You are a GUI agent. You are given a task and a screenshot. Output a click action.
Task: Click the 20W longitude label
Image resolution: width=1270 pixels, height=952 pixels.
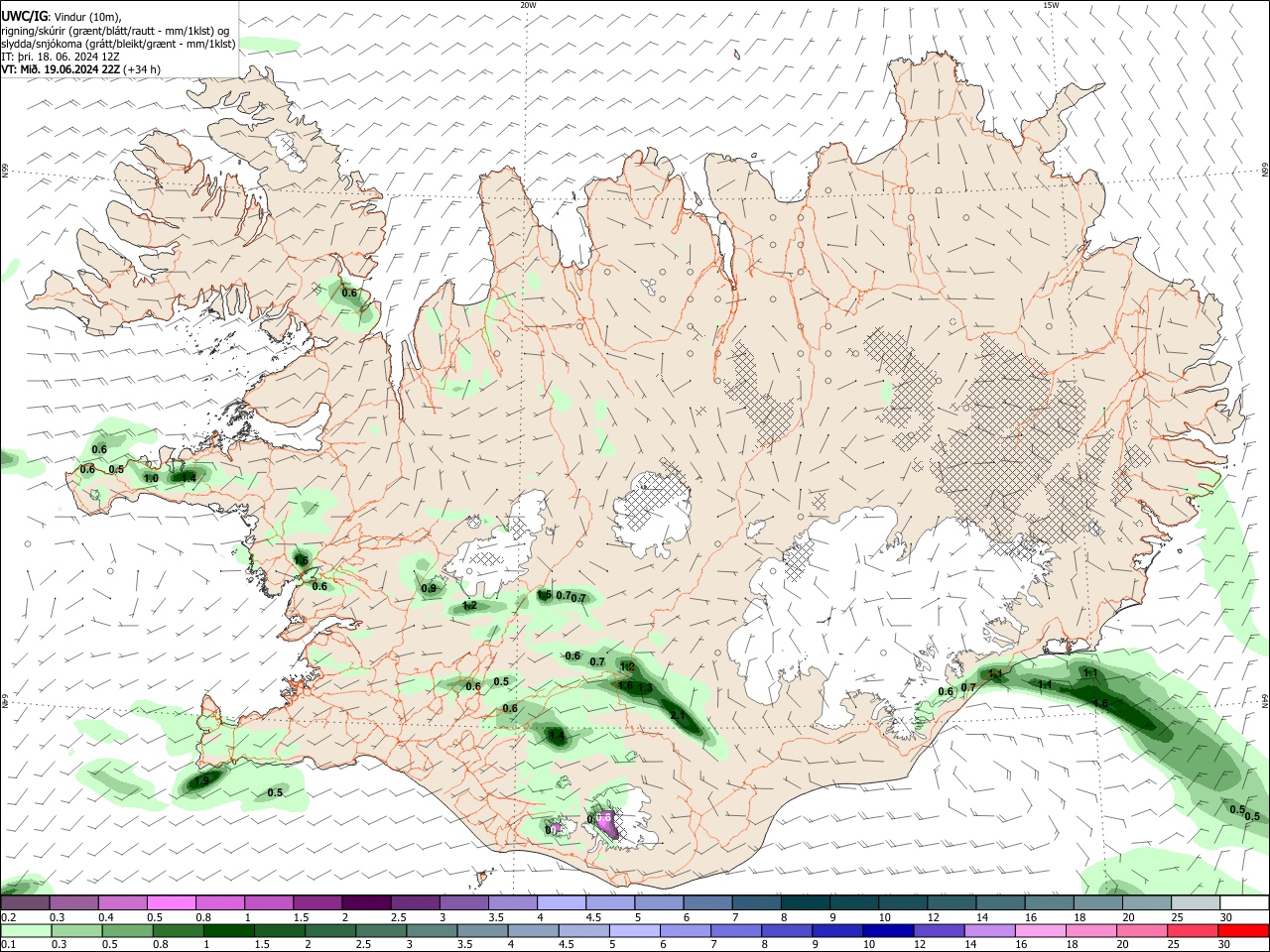click(x=528, y=5)
